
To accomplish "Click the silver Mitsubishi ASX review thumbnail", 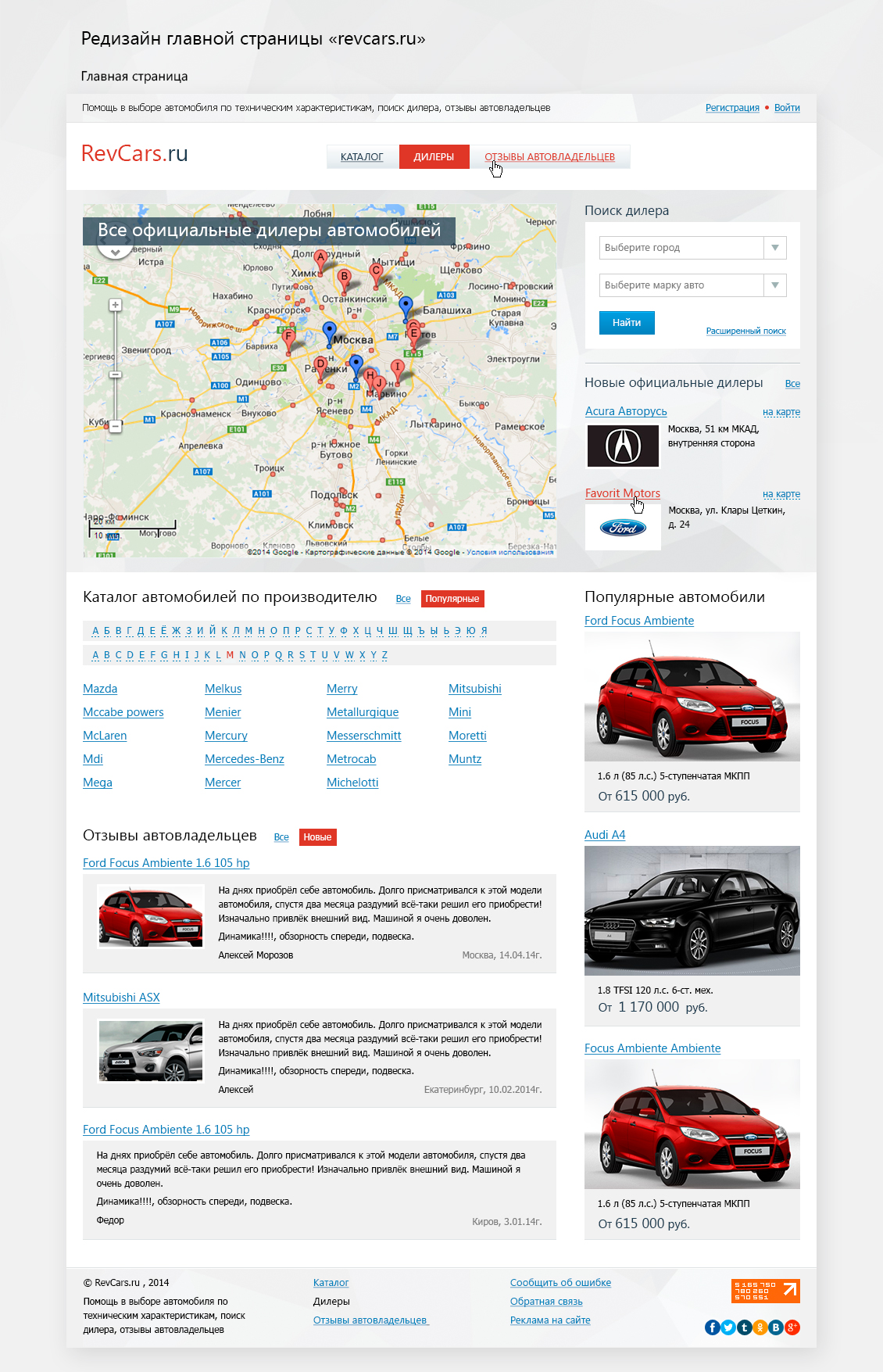I will [x=151, y=1051].
